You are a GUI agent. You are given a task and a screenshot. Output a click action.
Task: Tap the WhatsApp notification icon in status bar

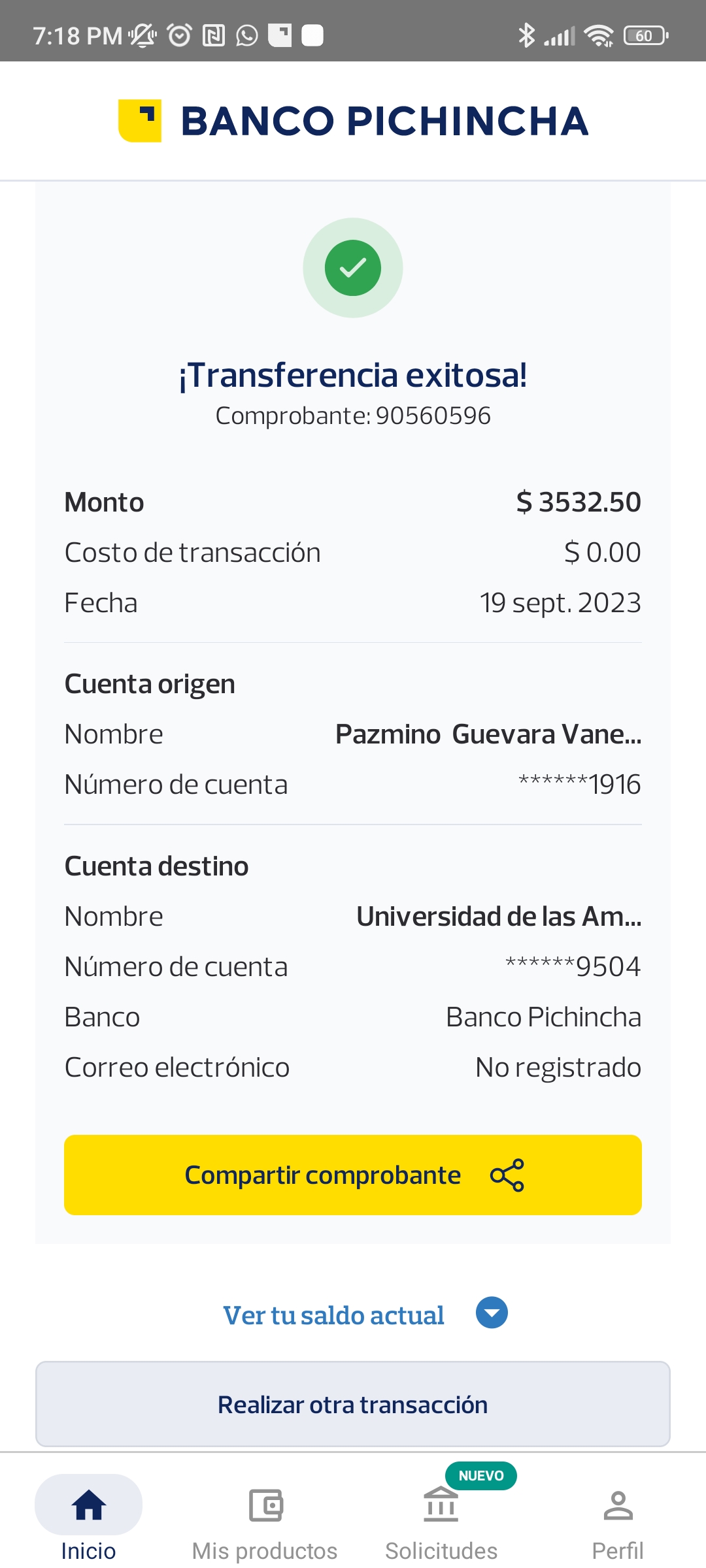(247, 35)
